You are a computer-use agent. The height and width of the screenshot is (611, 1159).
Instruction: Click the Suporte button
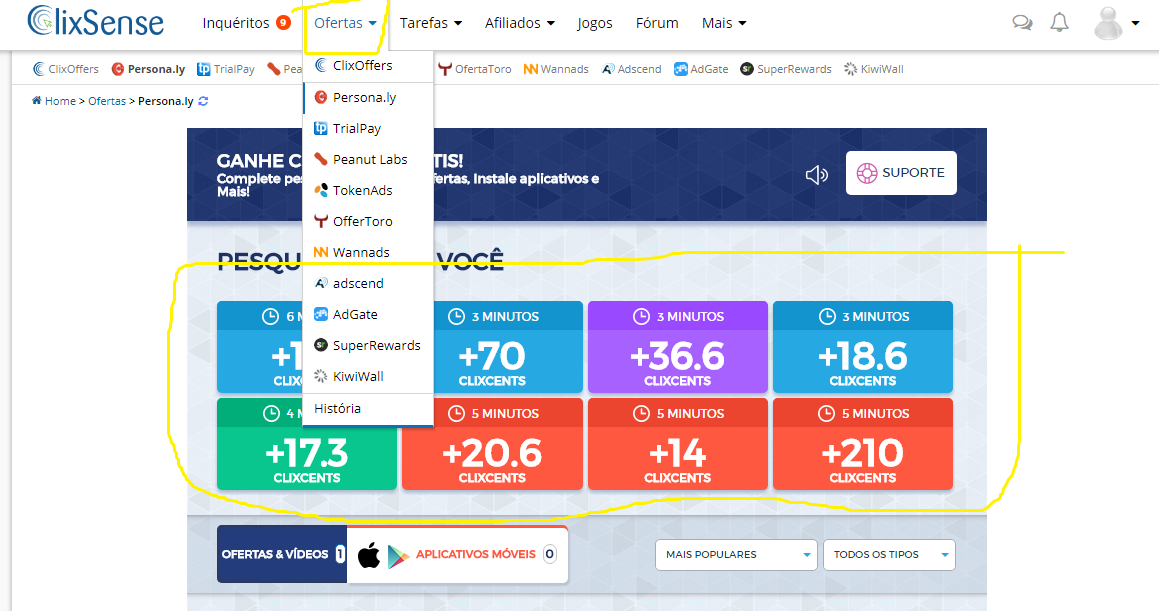click(x=900, y=173)
